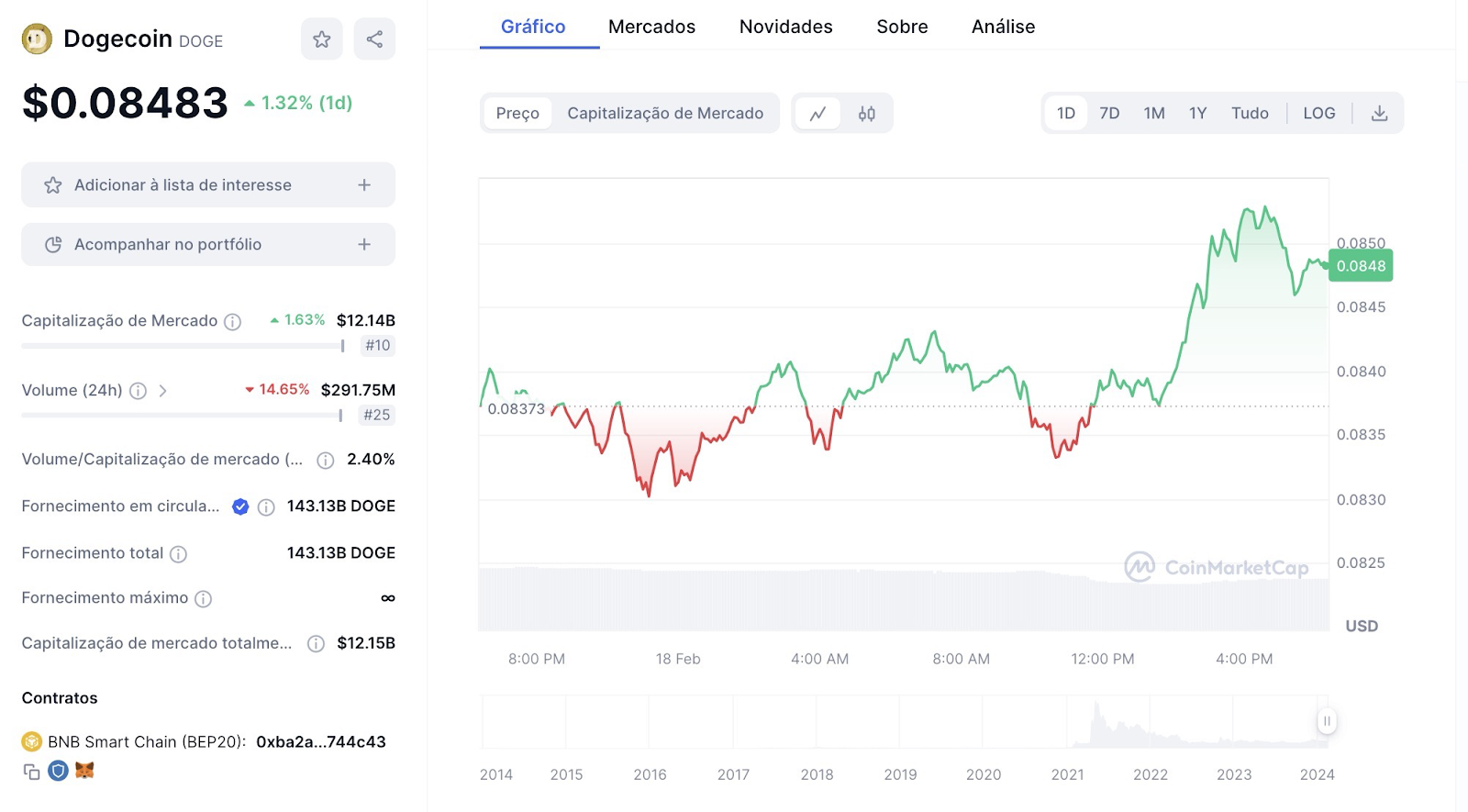Click the share icon next to Dogecoin
The height and width of the screenshot is (812, 1468).
pyautogui.click(x=374, y=39)
